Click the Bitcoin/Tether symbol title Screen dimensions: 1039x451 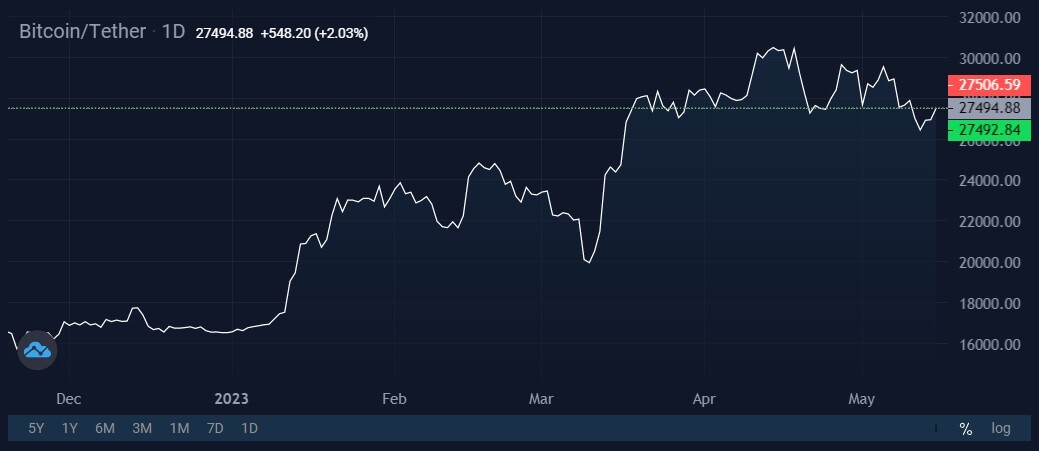(x=82, y=32)
